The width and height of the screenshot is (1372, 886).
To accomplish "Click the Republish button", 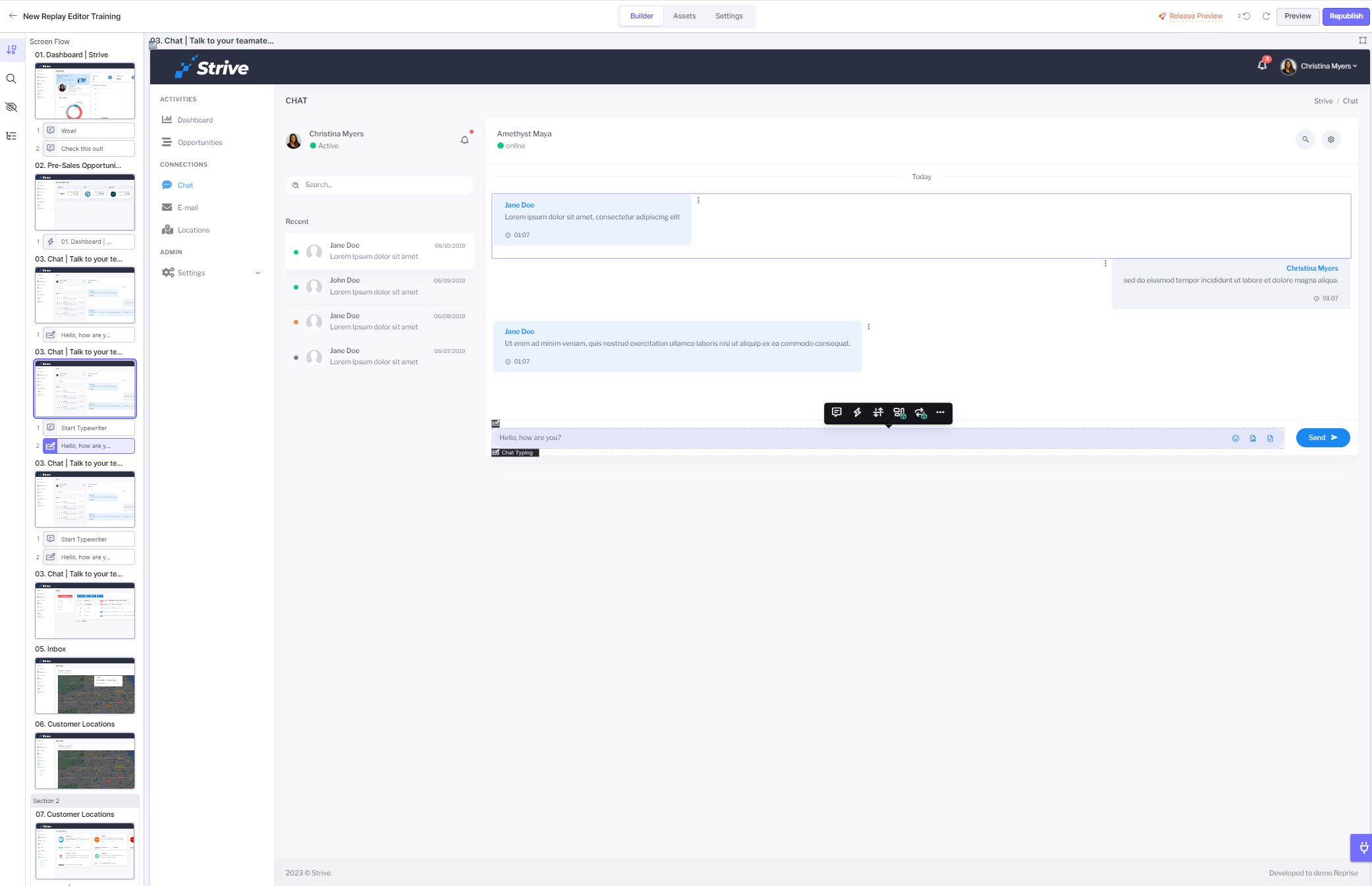I will tap(1346, 16).
